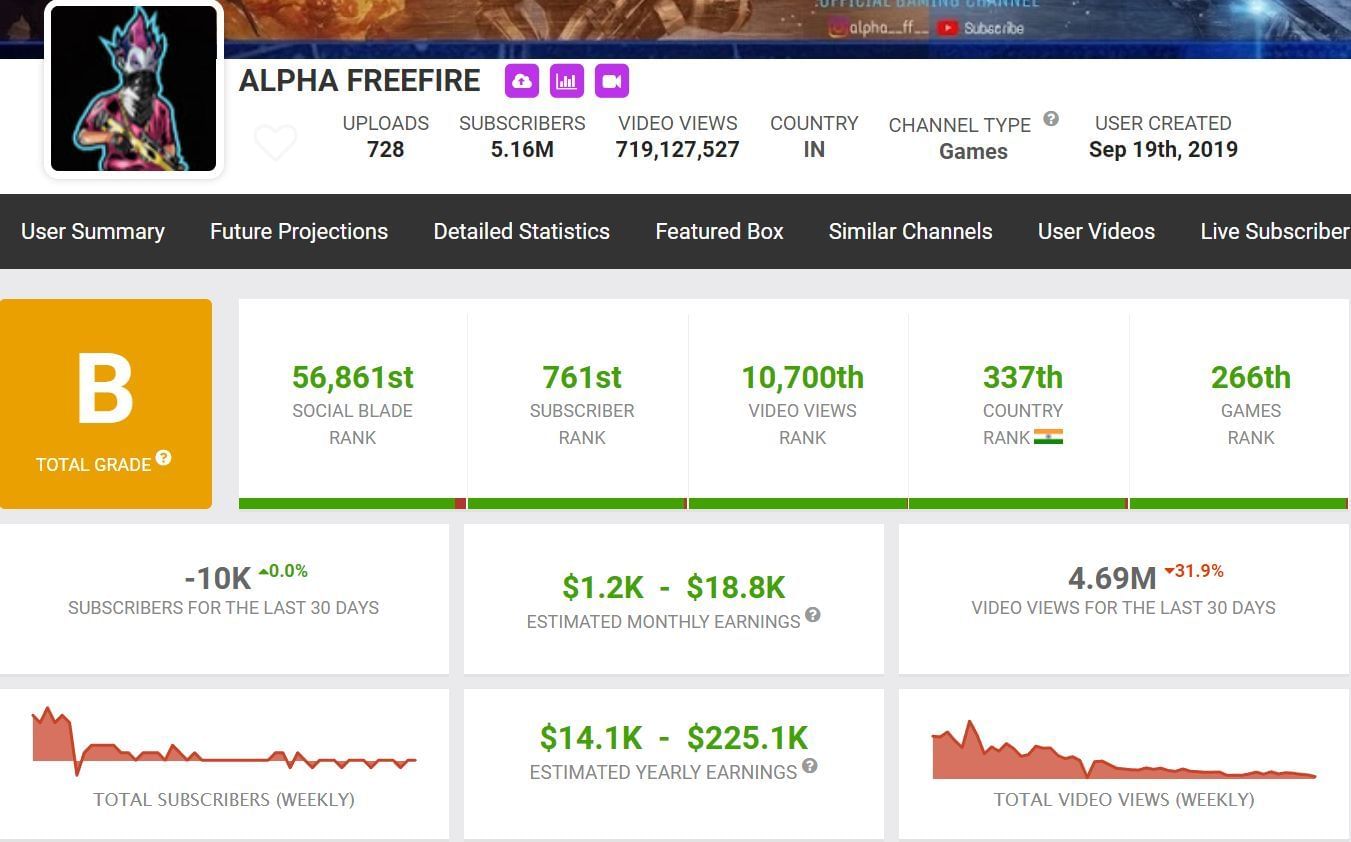Click the India flag next to Country Rank
This screenshot has width=1351, height=842.
[1048, 437]
